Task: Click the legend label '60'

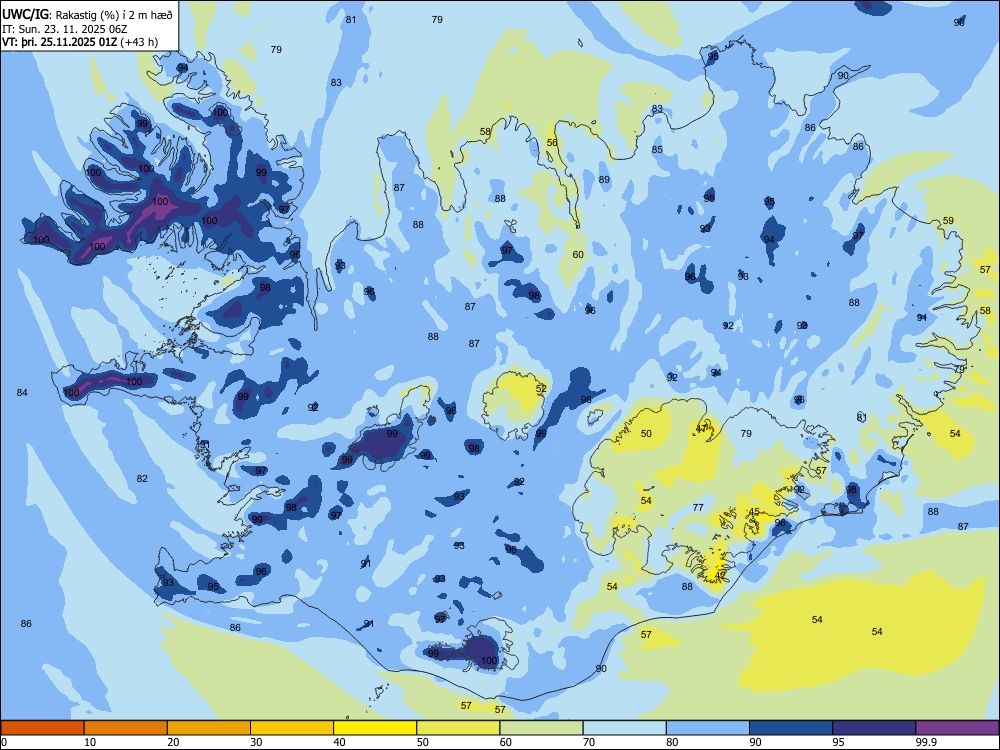Action: click(506, 742)
